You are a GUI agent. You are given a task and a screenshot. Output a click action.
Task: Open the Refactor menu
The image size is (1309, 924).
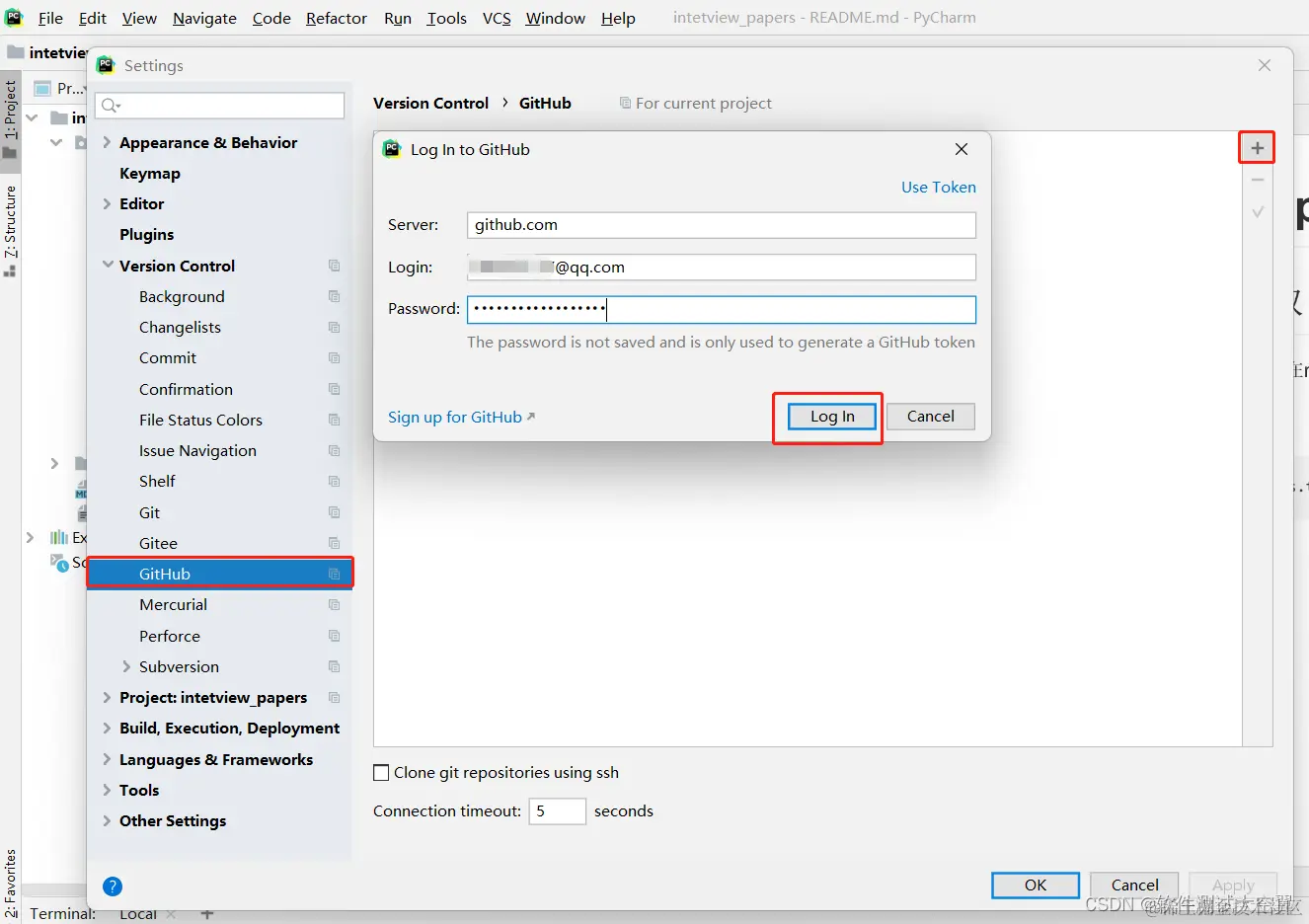pos(337,18)
